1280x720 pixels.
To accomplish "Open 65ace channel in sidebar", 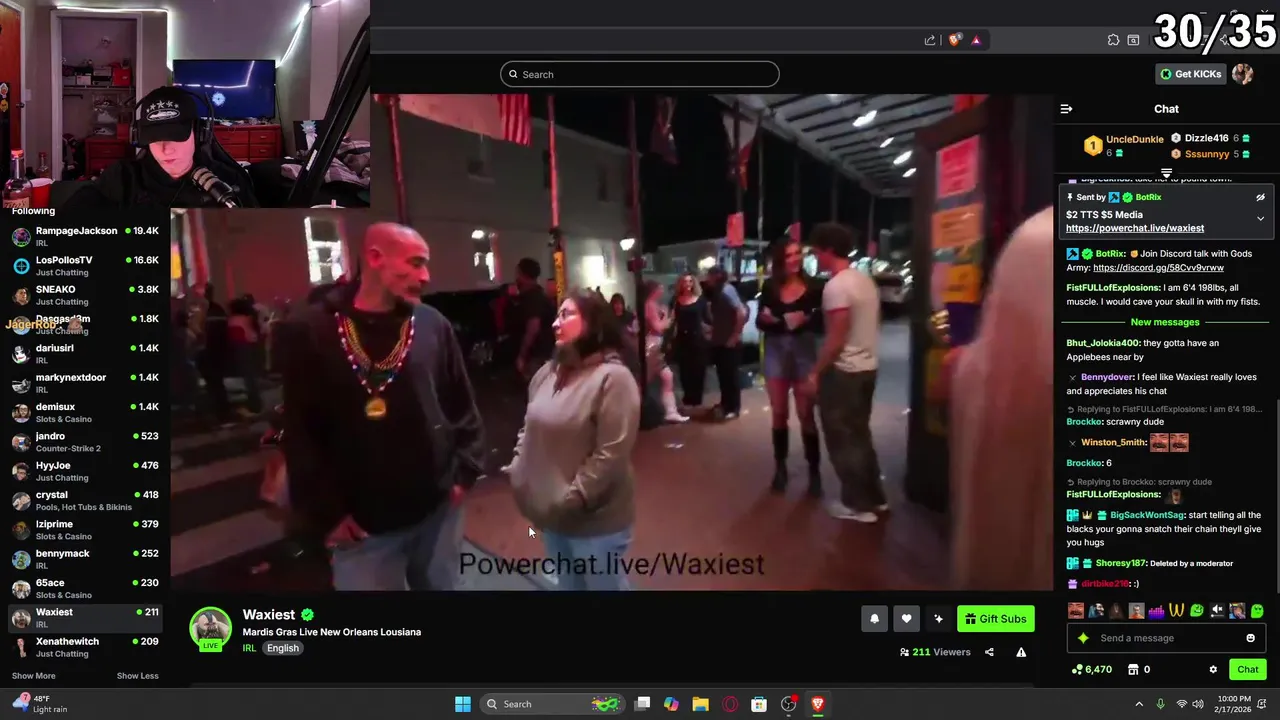I will click(85, 588).
